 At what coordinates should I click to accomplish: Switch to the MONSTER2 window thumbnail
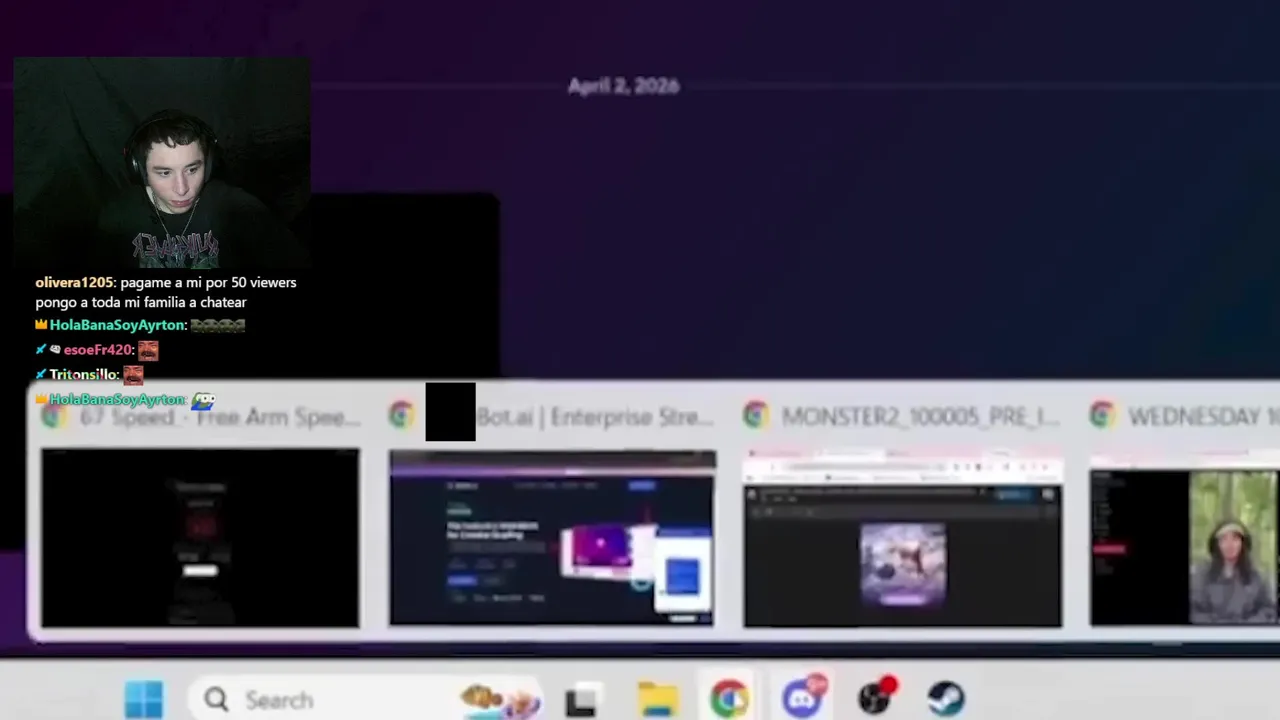tap(903, 540)
